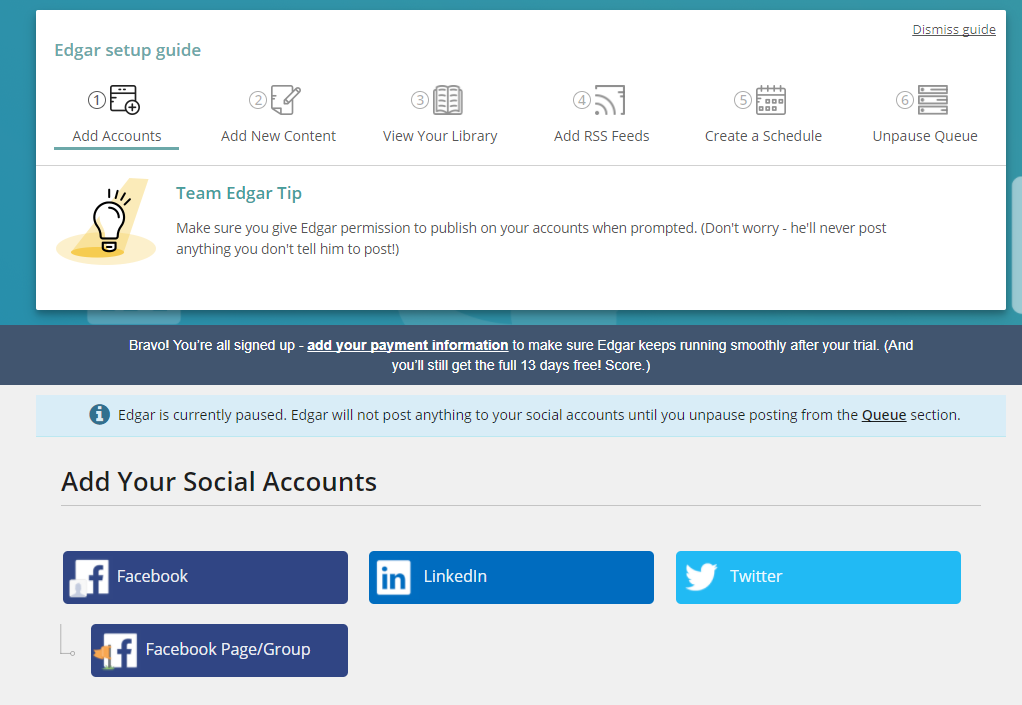Switch to the View Your Library step

tap(440, 117)
